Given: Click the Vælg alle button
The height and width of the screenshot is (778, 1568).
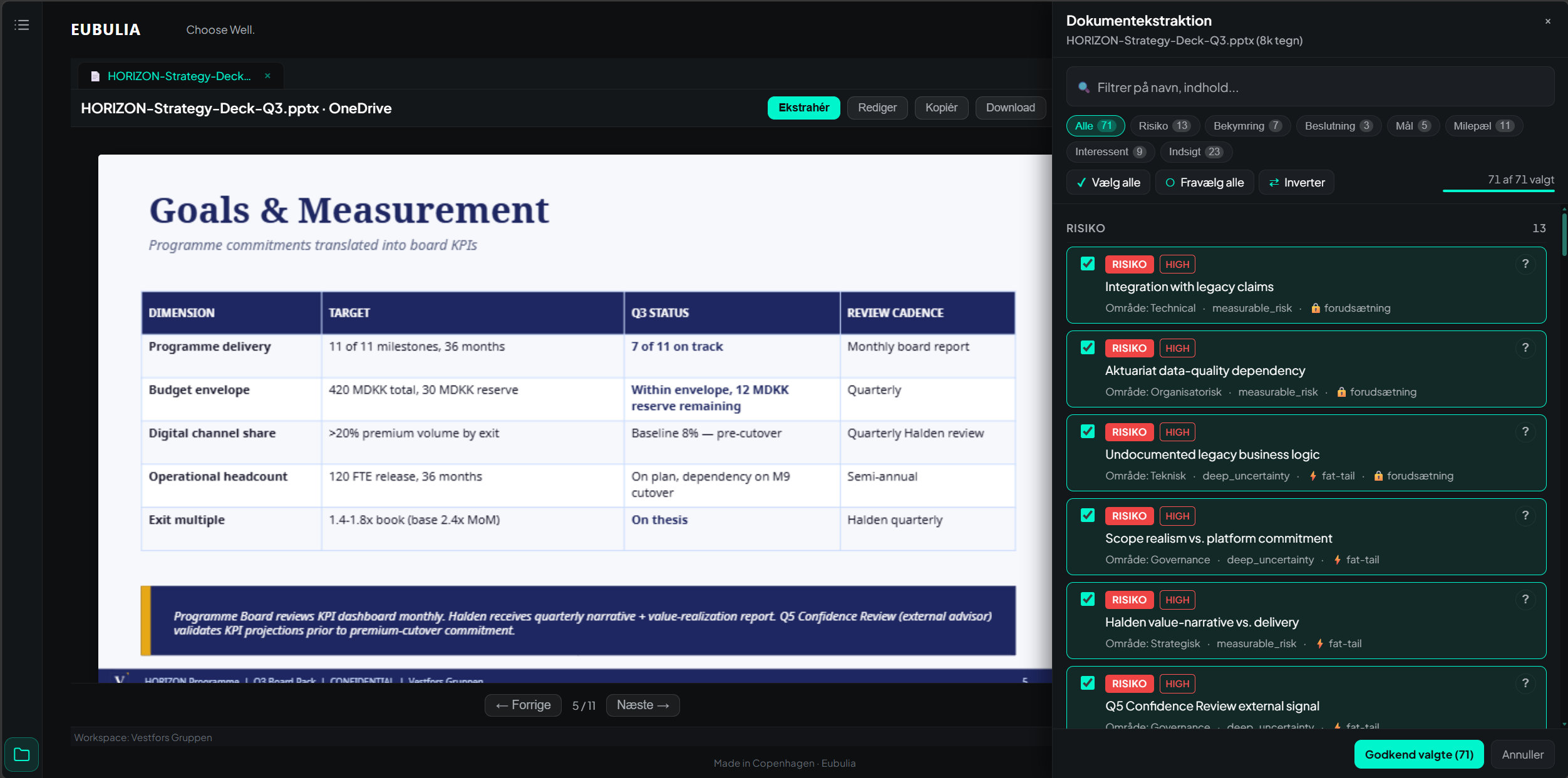Looking at the screenshot, I should pos(1108,183).
